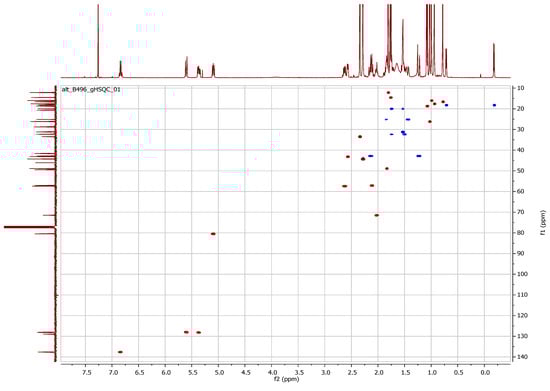
Task: Pick the cross peak at 6.85 / 138 ppm
Action: (120, 352)
